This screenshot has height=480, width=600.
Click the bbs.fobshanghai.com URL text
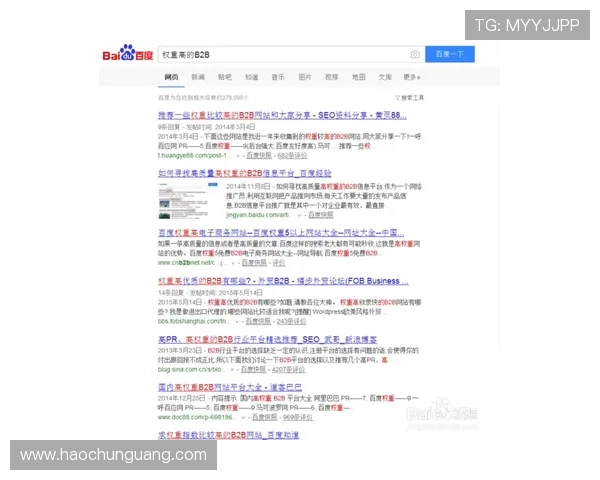[x=192, y=321]
